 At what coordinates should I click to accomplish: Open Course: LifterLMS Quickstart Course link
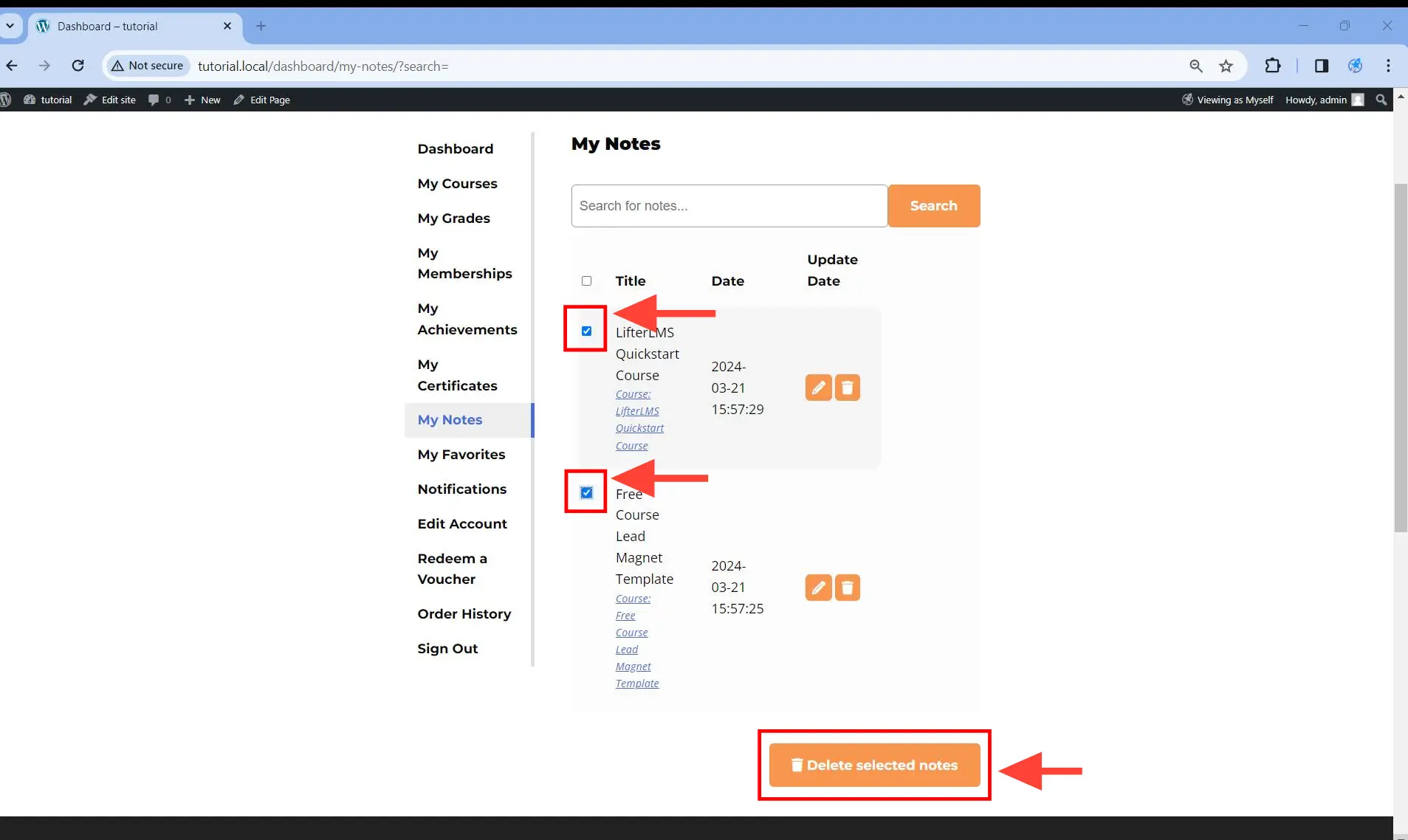point(639,420)
